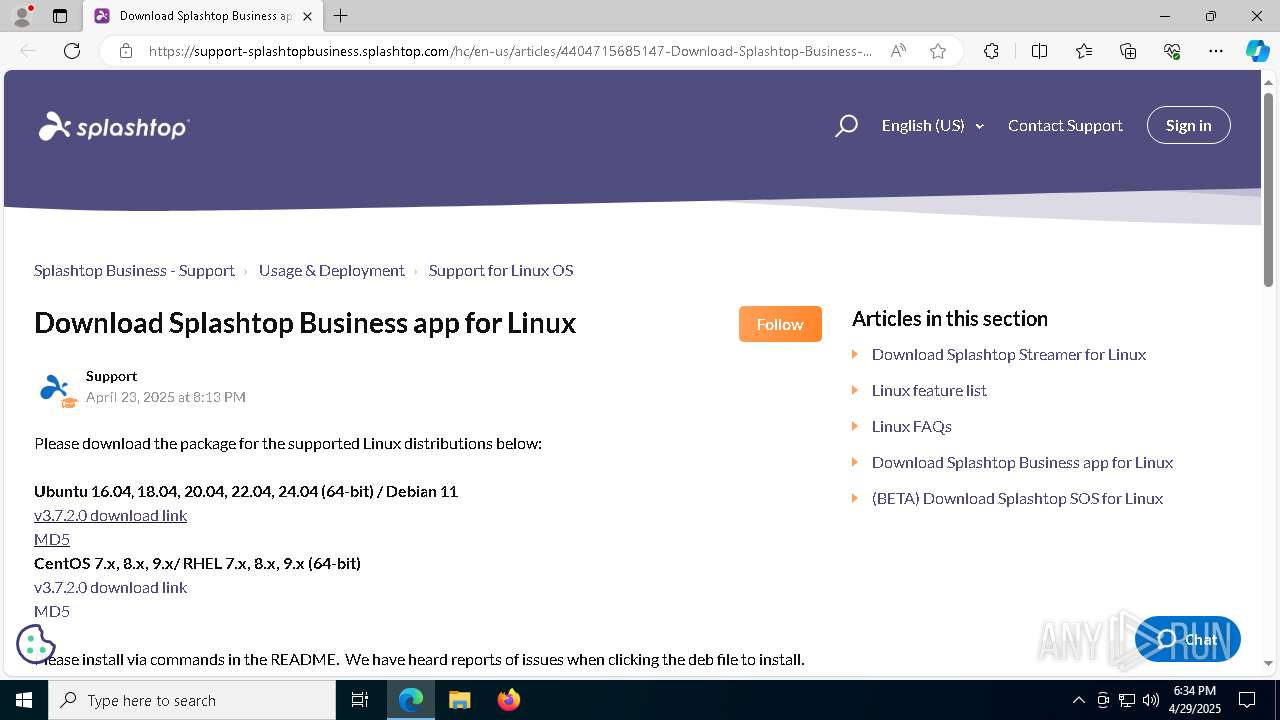Launch Firefox from taskbar
This screenshot has width=1280, height=720.
coord(508,700)
